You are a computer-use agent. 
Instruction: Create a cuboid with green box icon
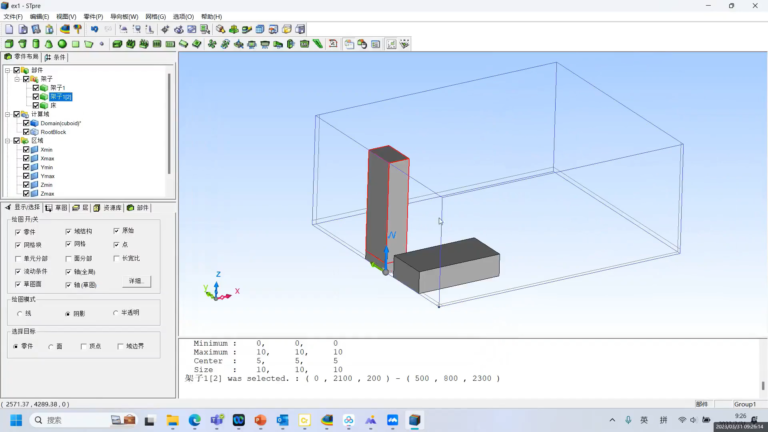[x=9, y=44]
